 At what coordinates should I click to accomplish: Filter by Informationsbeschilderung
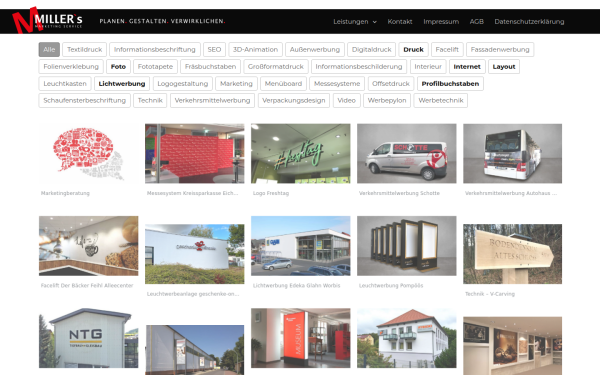point(359,67)
